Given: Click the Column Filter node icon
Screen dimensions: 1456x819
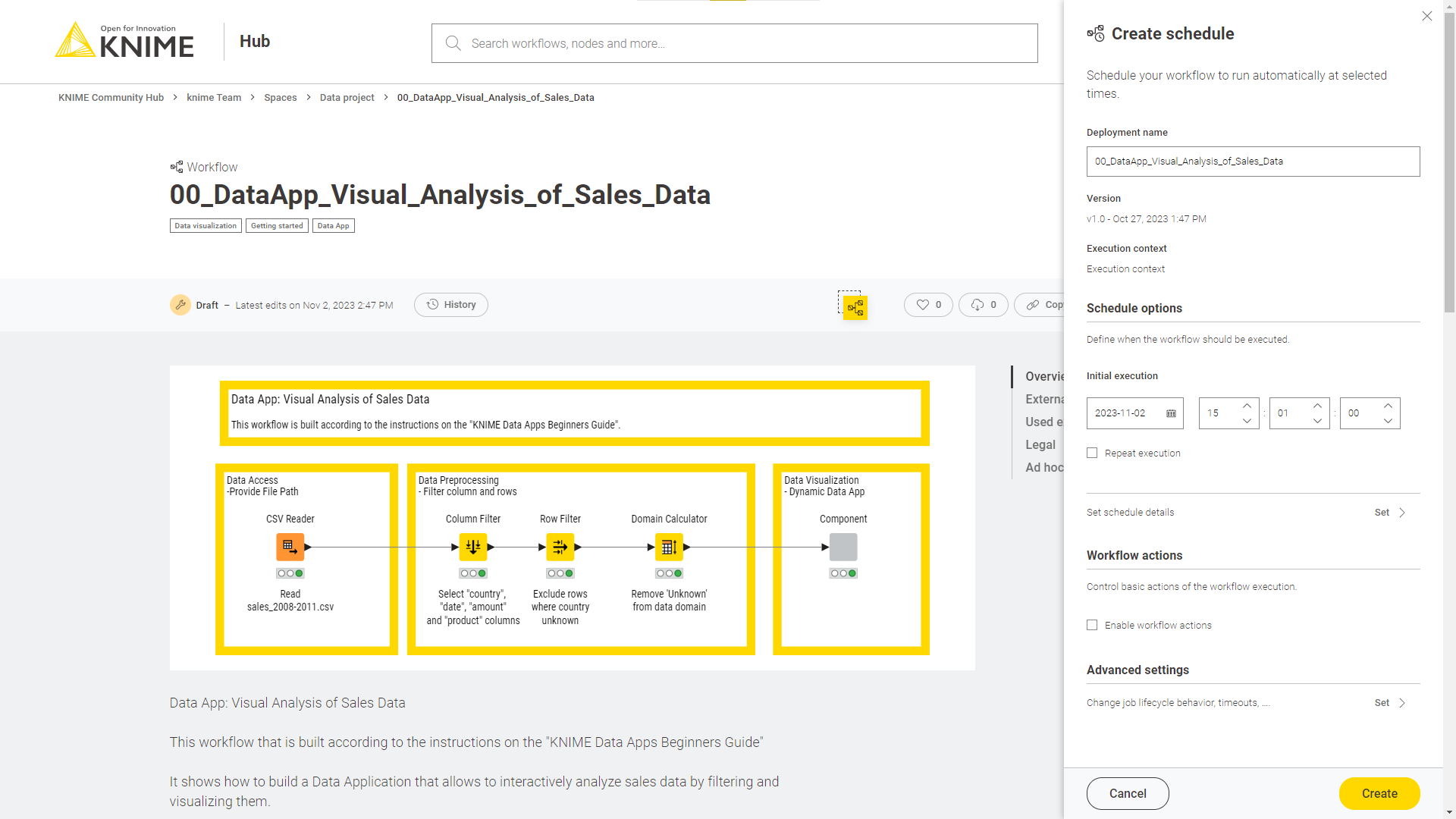Looking at the screenshot, I should coord(473,547).
